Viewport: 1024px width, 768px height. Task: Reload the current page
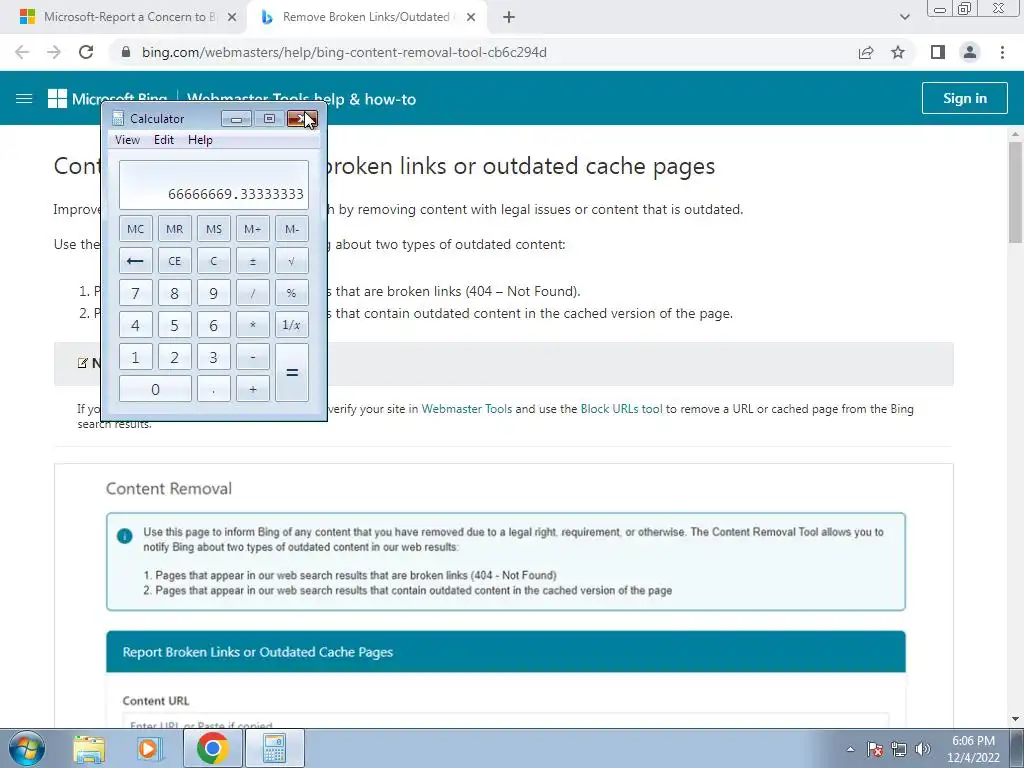tap(86, 52)
